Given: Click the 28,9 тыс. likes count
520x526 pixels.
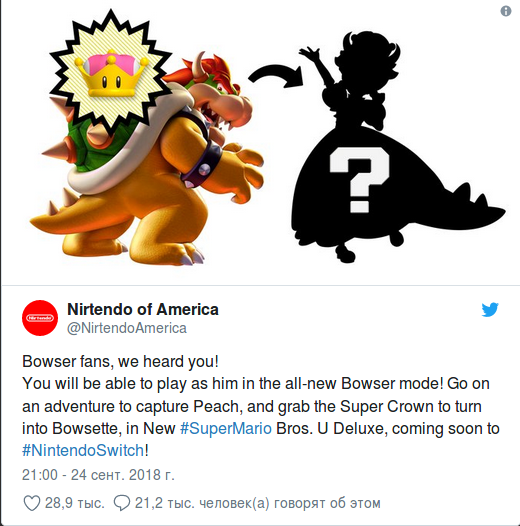Looking at the screenshot, I should click(74, 503).
